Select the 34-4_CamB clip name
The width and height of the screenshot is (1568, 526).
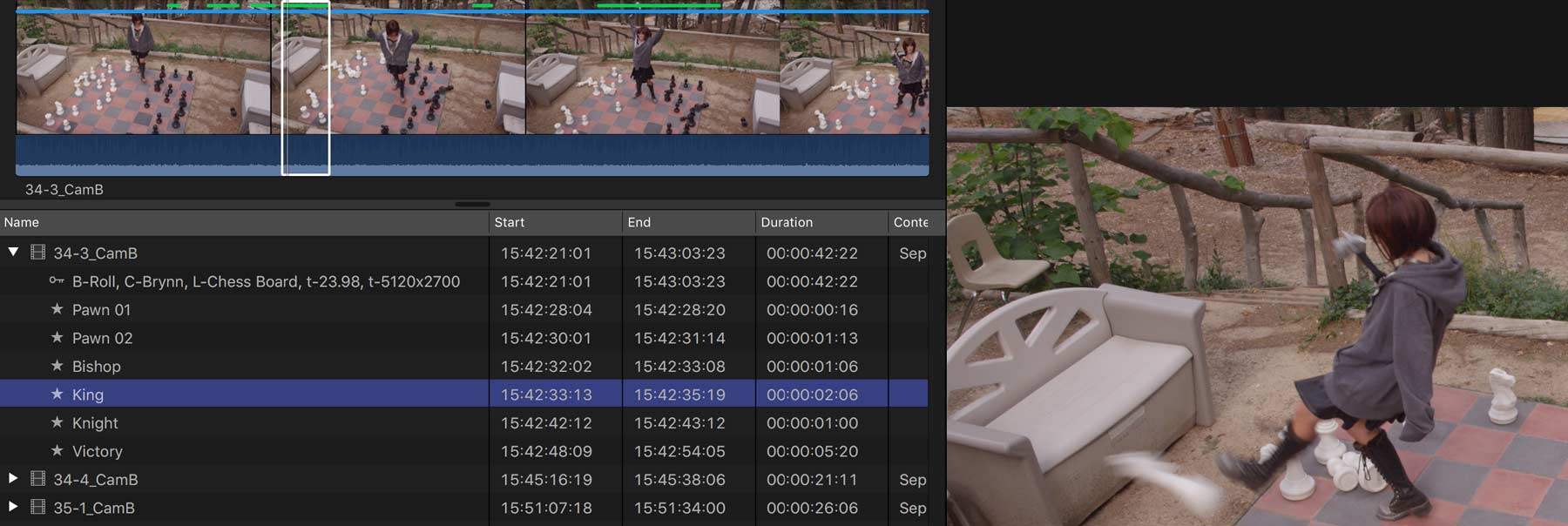tap(96, 480)
